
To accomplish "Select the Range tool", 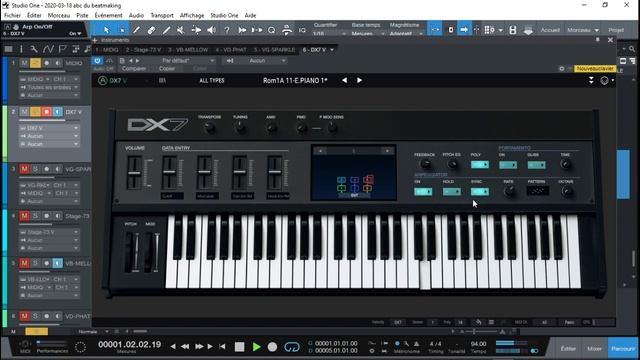I will coord(122,30).
